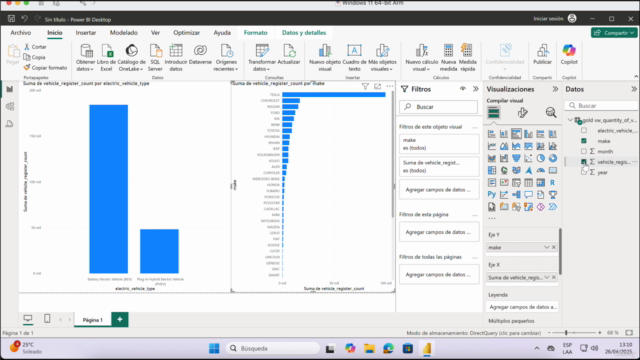Switch to Datos y detalles tab

pyautogui.click(x=304, y=33)
